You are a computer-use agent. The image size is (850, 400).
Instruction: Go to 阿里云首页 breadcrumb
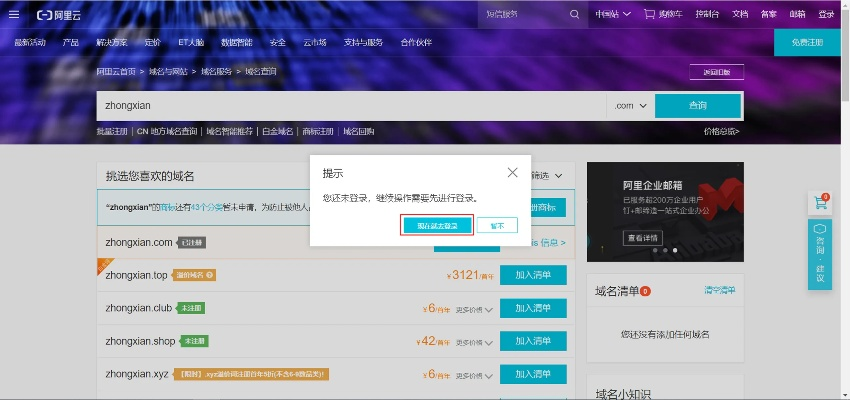pos(116,71)
